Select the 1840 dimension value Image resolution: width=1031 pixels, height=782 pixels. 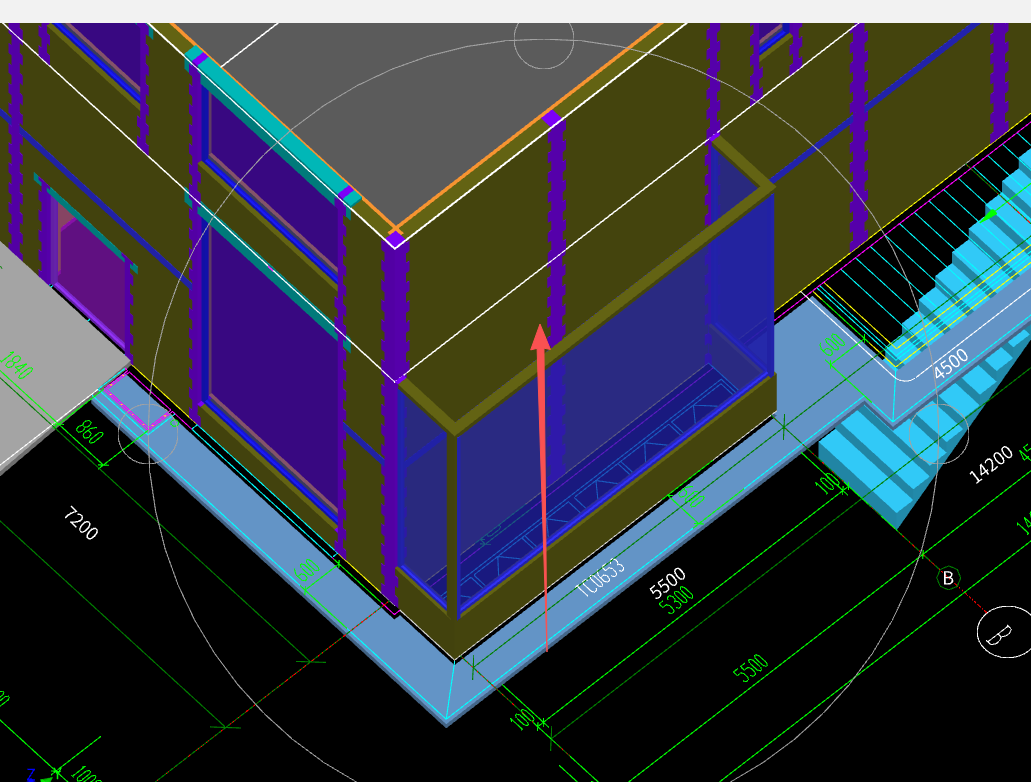coord(16,365)
